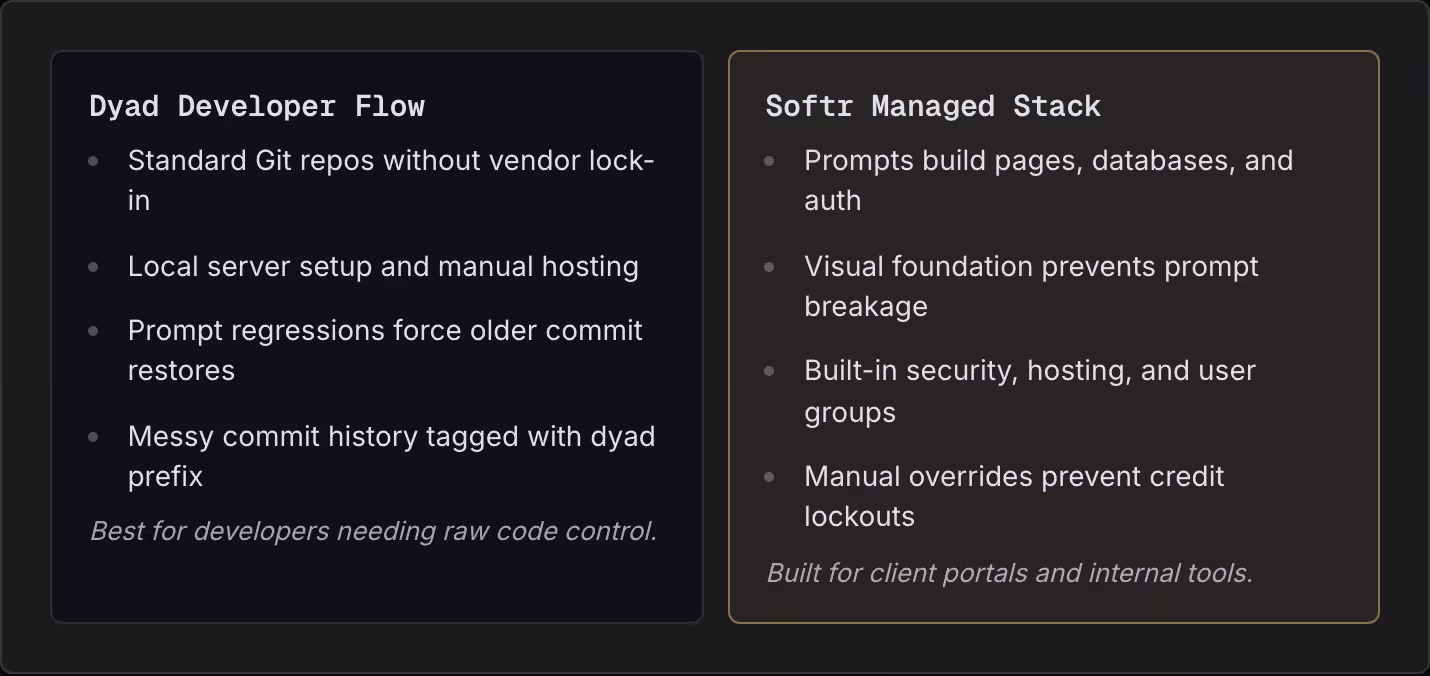Click 'Built-in security, hosting, and user groups'
Viewport: 1430px width, 676px height.
(1030, 391)
